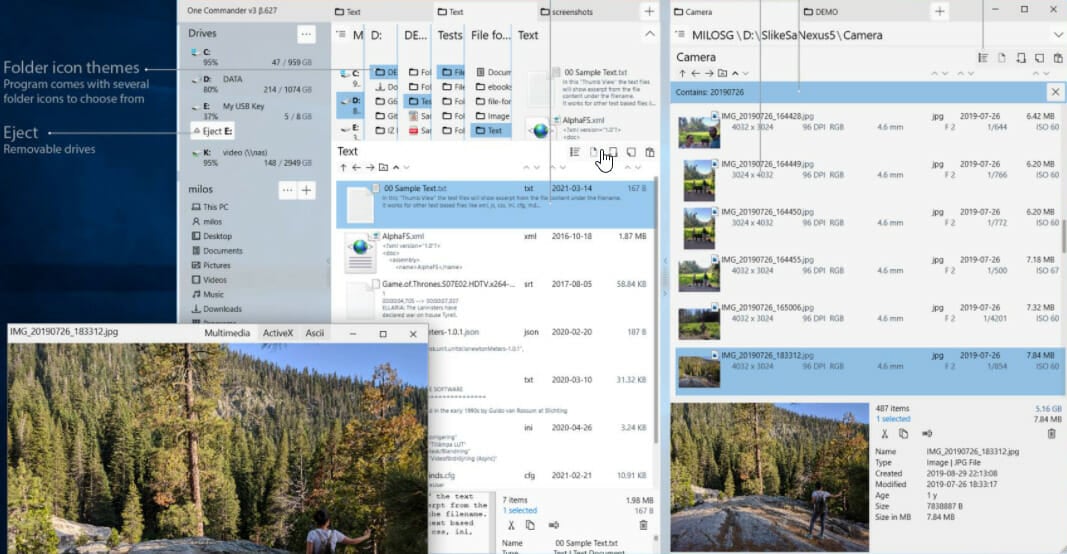Screen dimensions: 1067x554
Task: Select the Camera tab in right pane
Action: tap(693, 12)
